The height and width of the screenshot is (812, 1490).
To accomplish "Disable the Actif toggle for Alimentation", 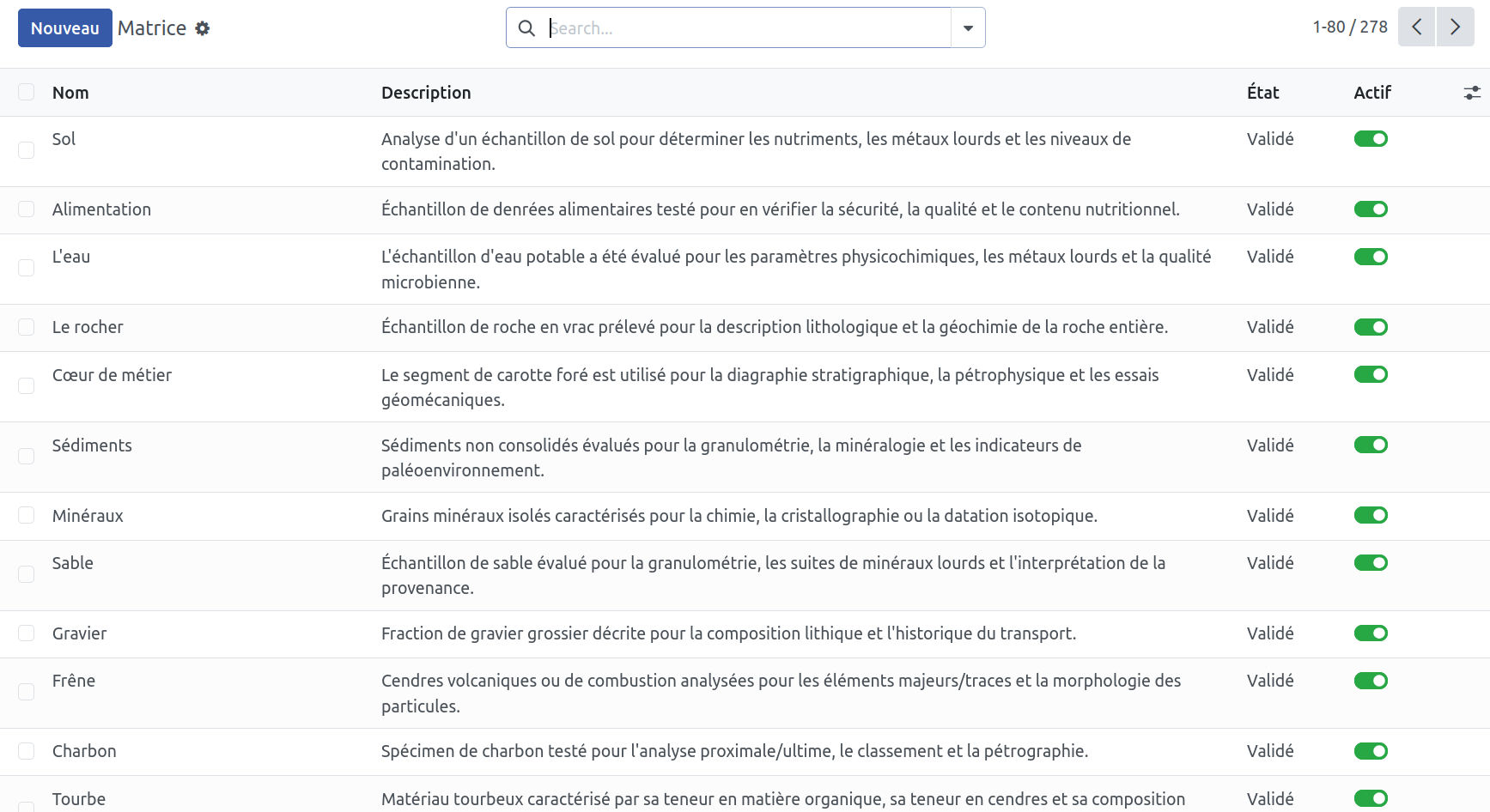I will pyautogui.click(x=1371, y=209).
